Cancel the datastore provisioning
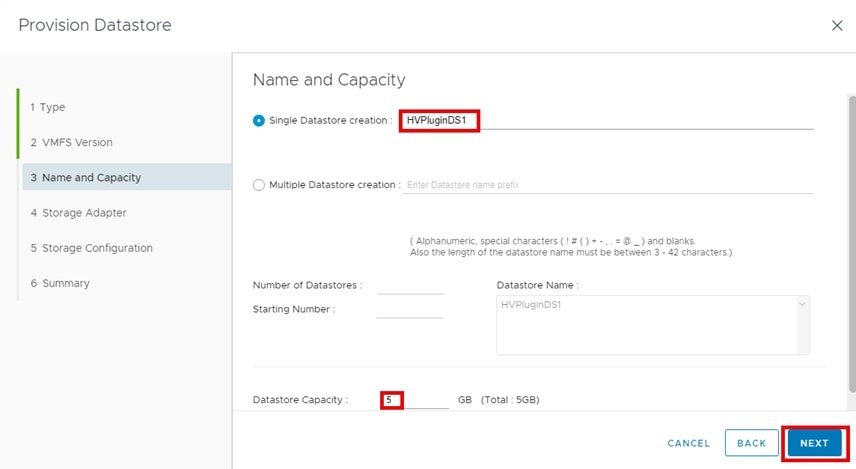This screenshot has height=469, width=856. point(688,443)
